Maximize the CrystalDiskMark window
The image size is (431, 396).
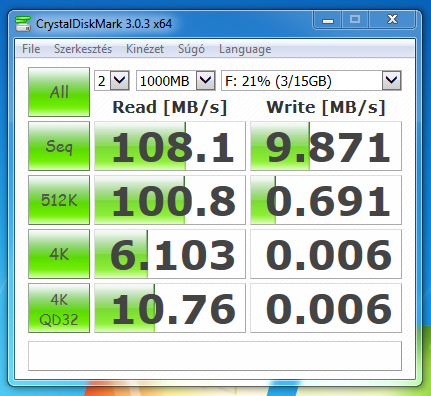click(x=355, y=20)
